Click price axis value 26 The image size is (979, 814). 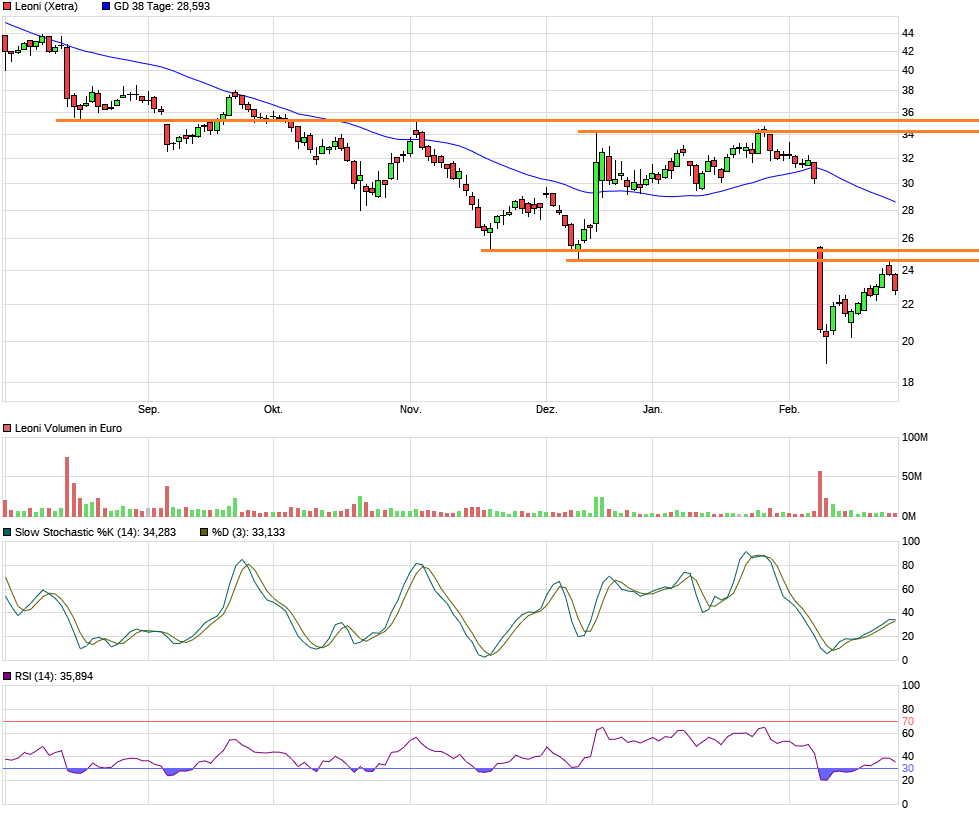[908, 238]
